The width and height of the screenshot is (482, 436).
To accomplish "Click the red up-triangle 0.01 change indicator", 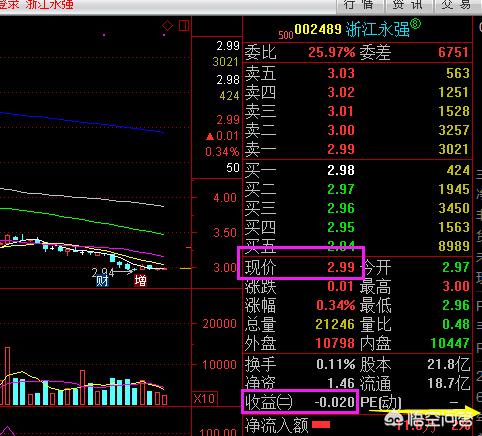I will (222, 136).
